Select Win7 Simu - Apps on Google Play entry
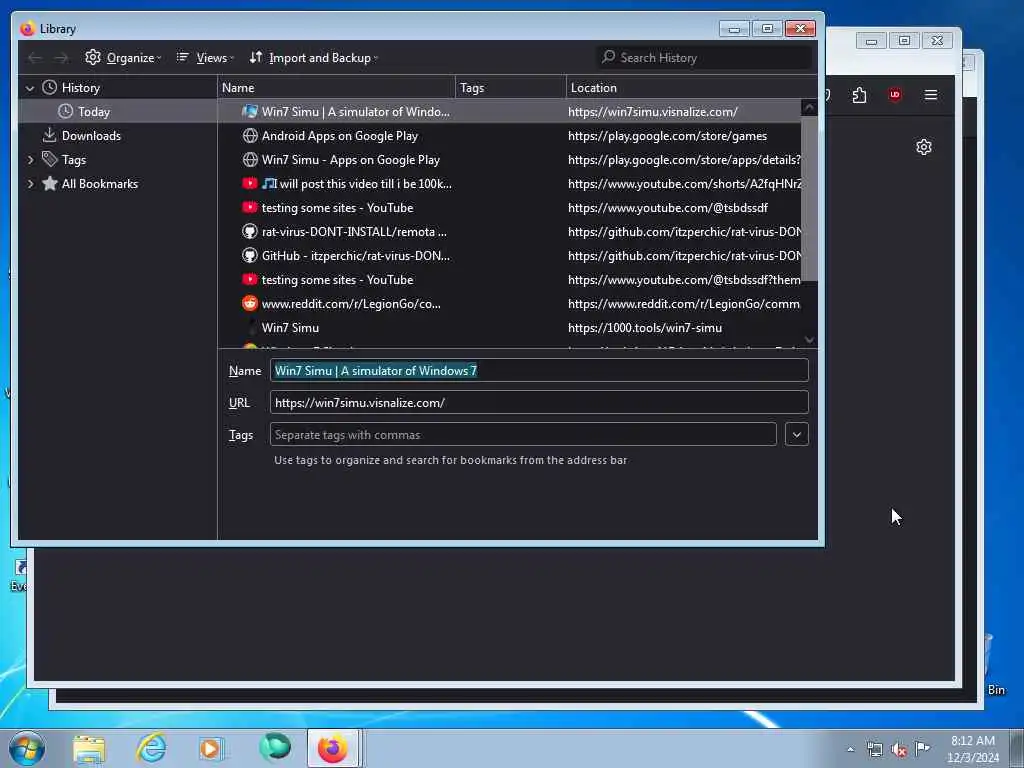This screenshot has height=768, width=1024. tap(509, 160)
